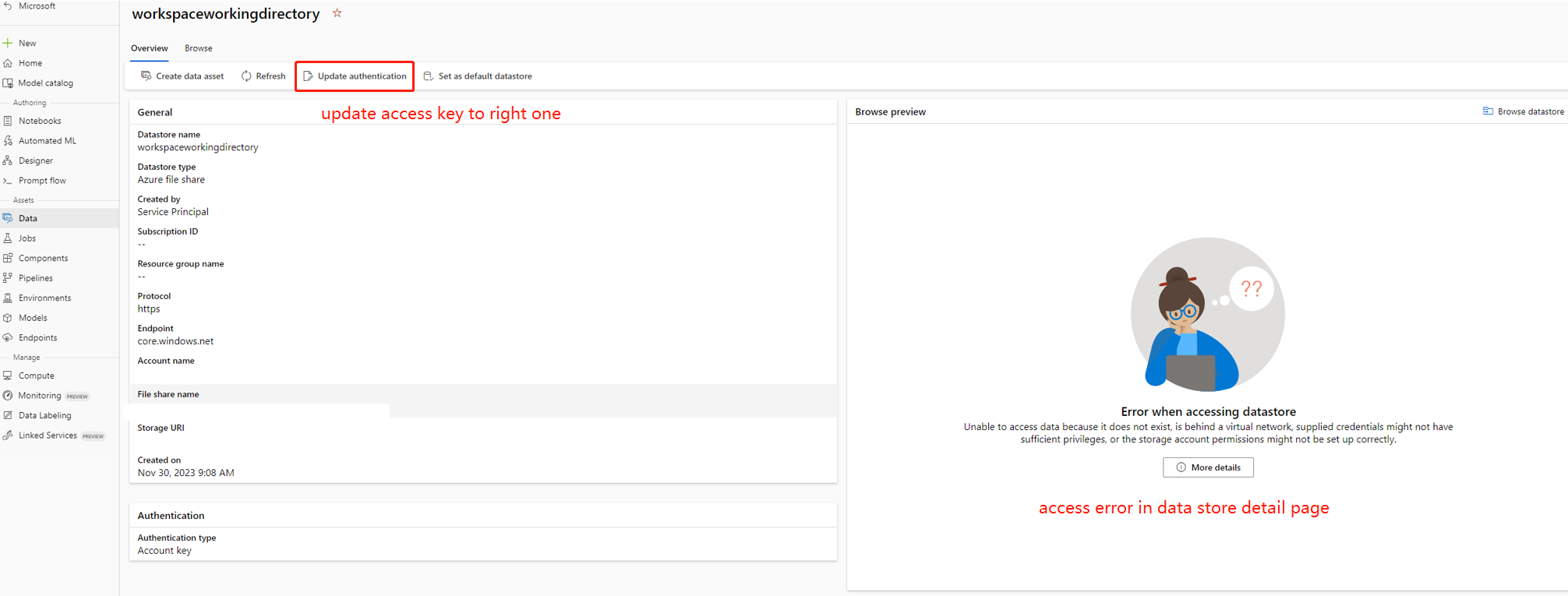The image size is (1568, 596).
Task: Click the Account key authentication value
Action: 164,551
